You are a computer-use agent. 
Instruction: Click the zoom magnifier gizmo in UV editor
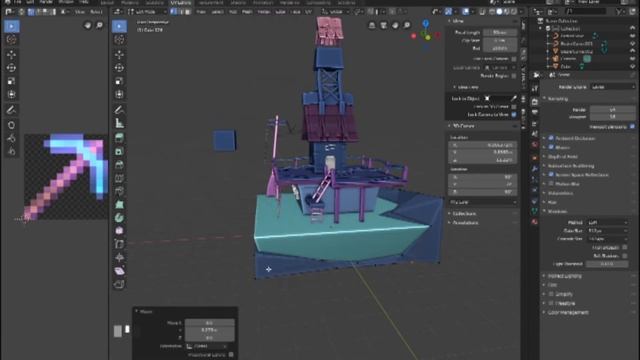tap(100, 25)
